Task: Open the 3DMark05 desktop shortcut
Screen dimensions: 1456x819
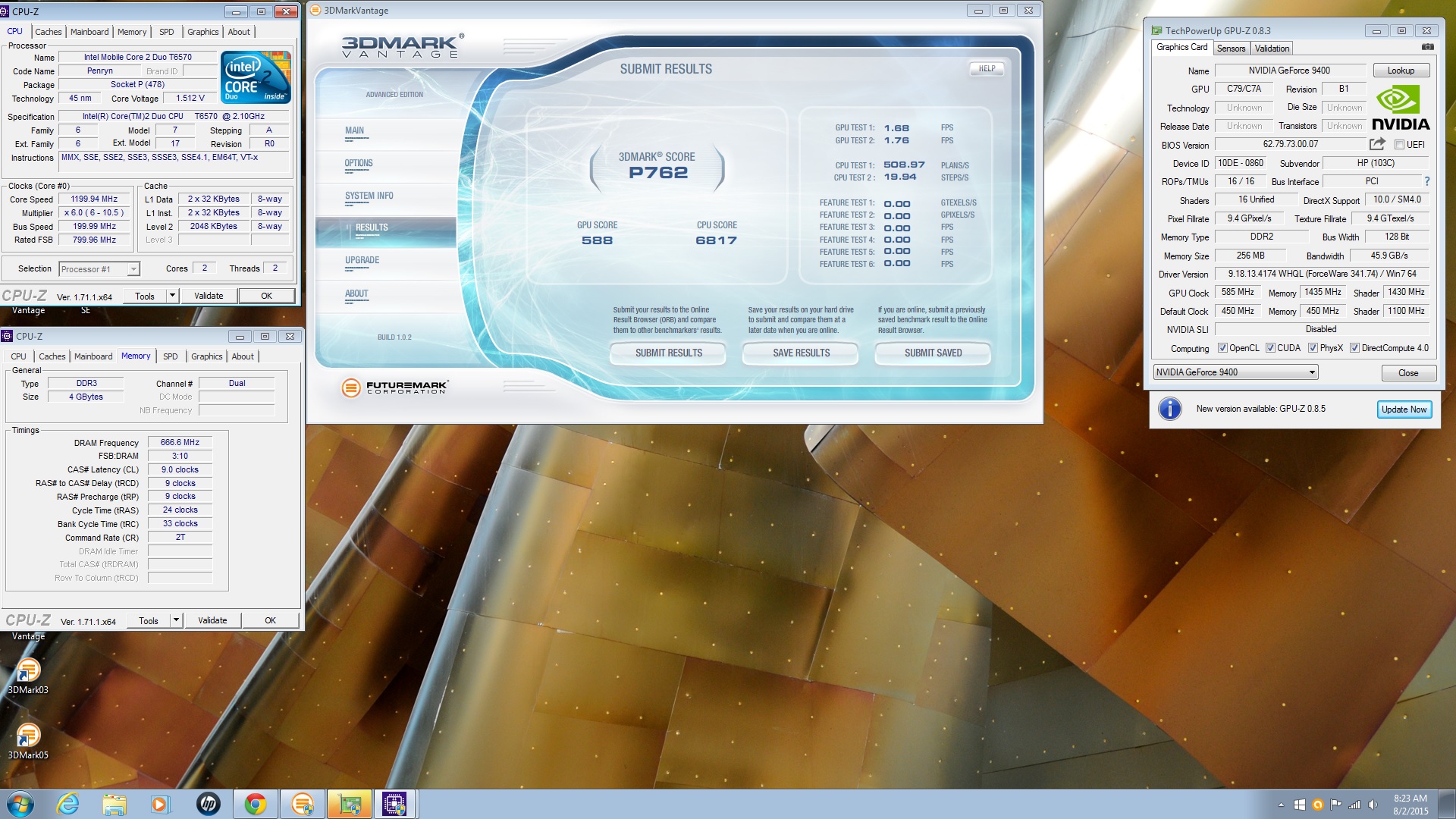Action: tap(28, 740)
